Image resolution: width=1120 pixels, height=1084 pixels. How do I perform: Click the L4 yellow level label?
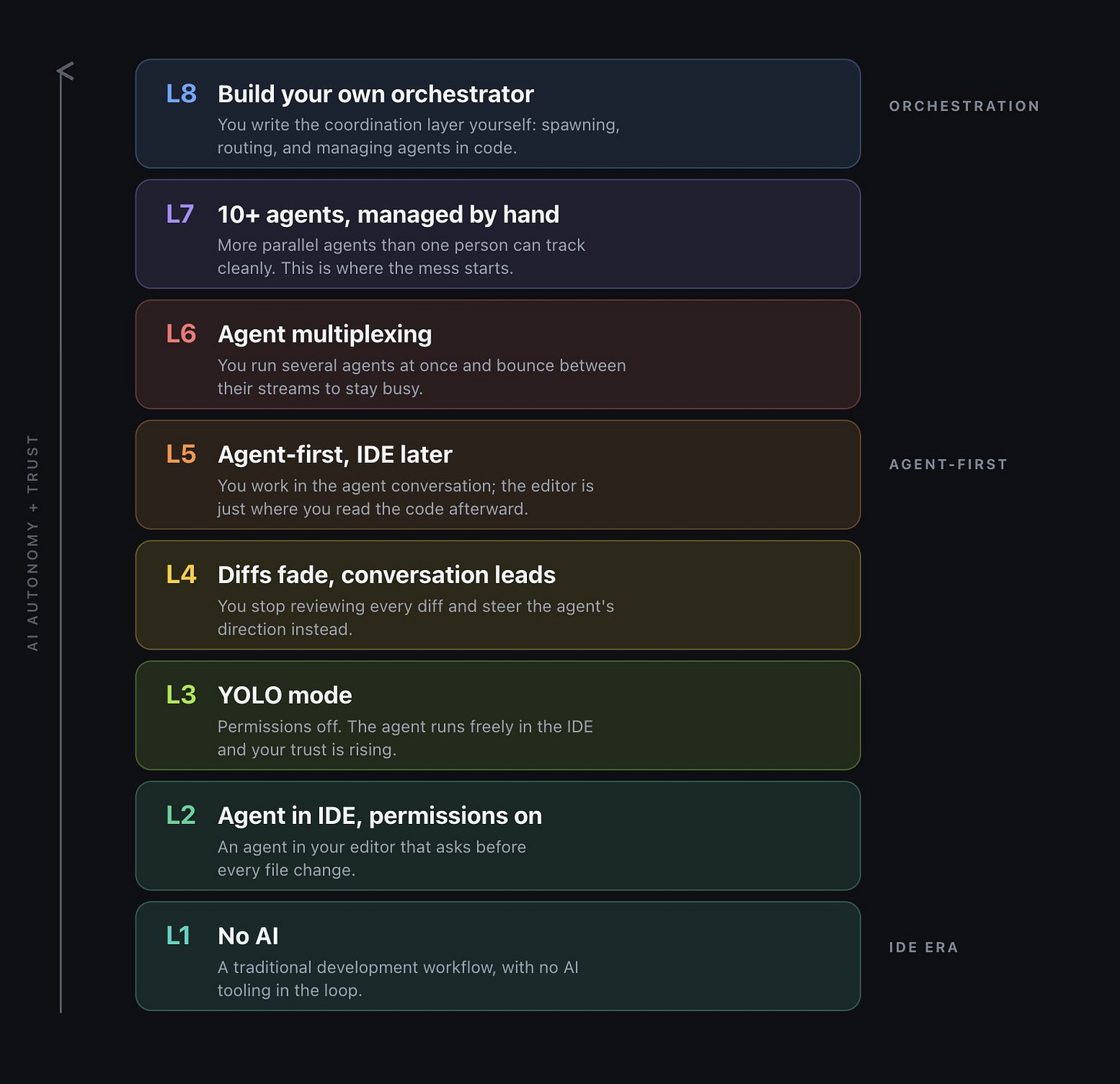point(182,575)
